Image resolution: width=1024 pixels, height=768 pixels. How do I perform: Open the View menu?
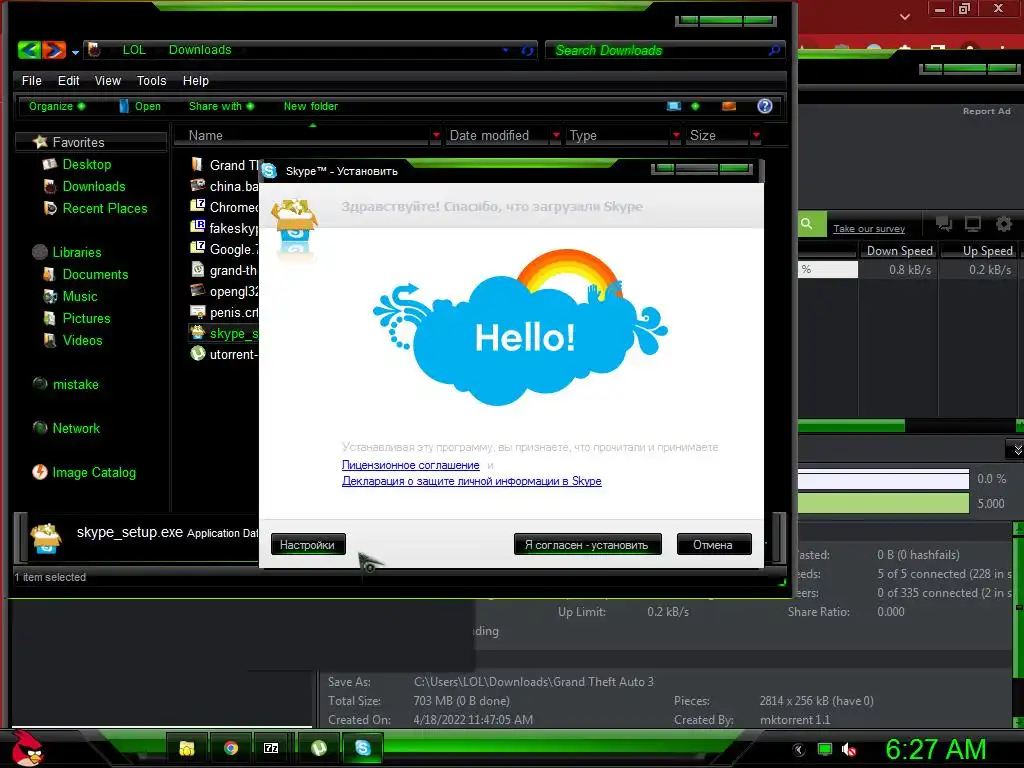point(108,80)
